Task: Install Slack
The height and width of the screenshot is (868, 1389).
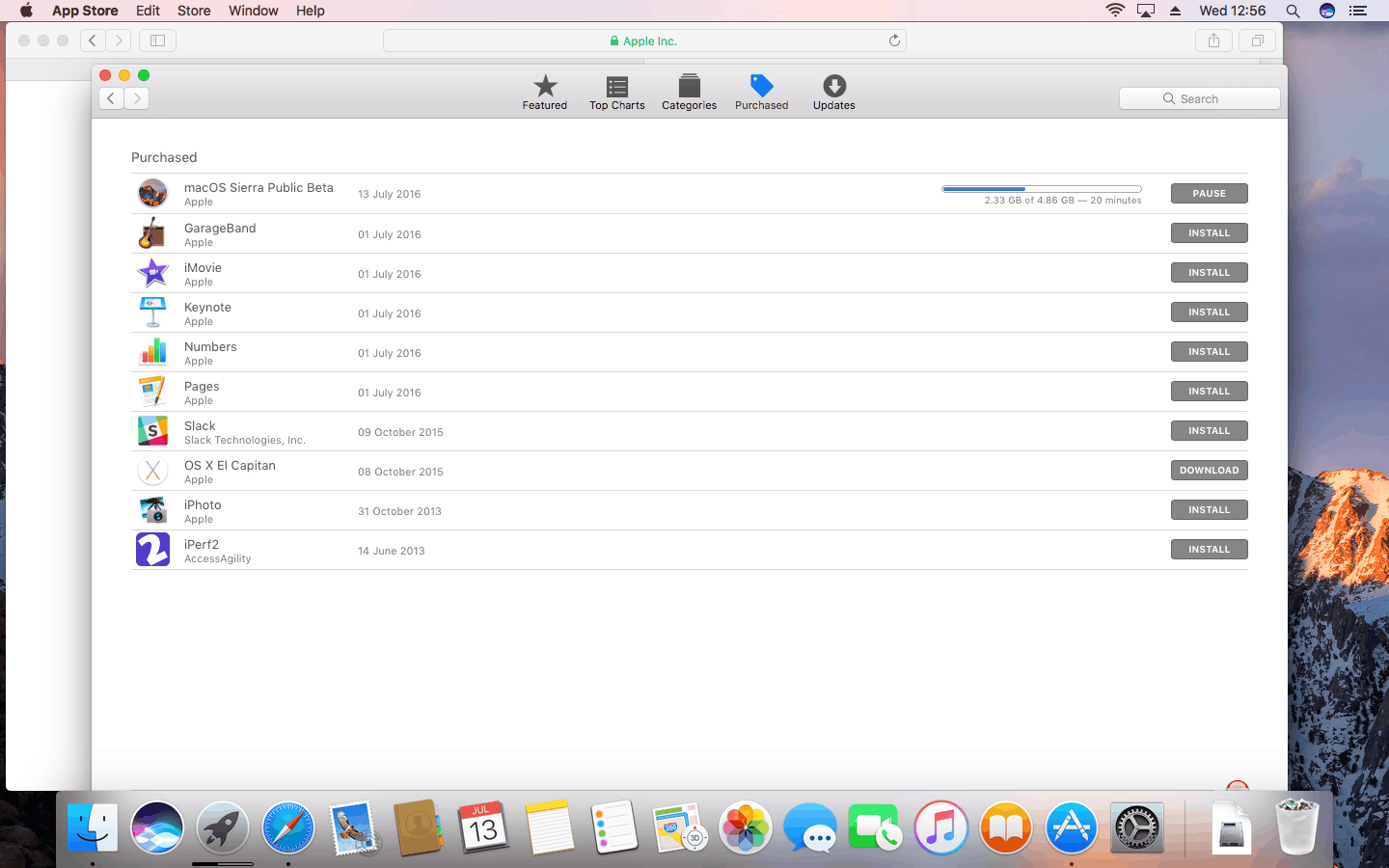Action: click(1209, 430)
